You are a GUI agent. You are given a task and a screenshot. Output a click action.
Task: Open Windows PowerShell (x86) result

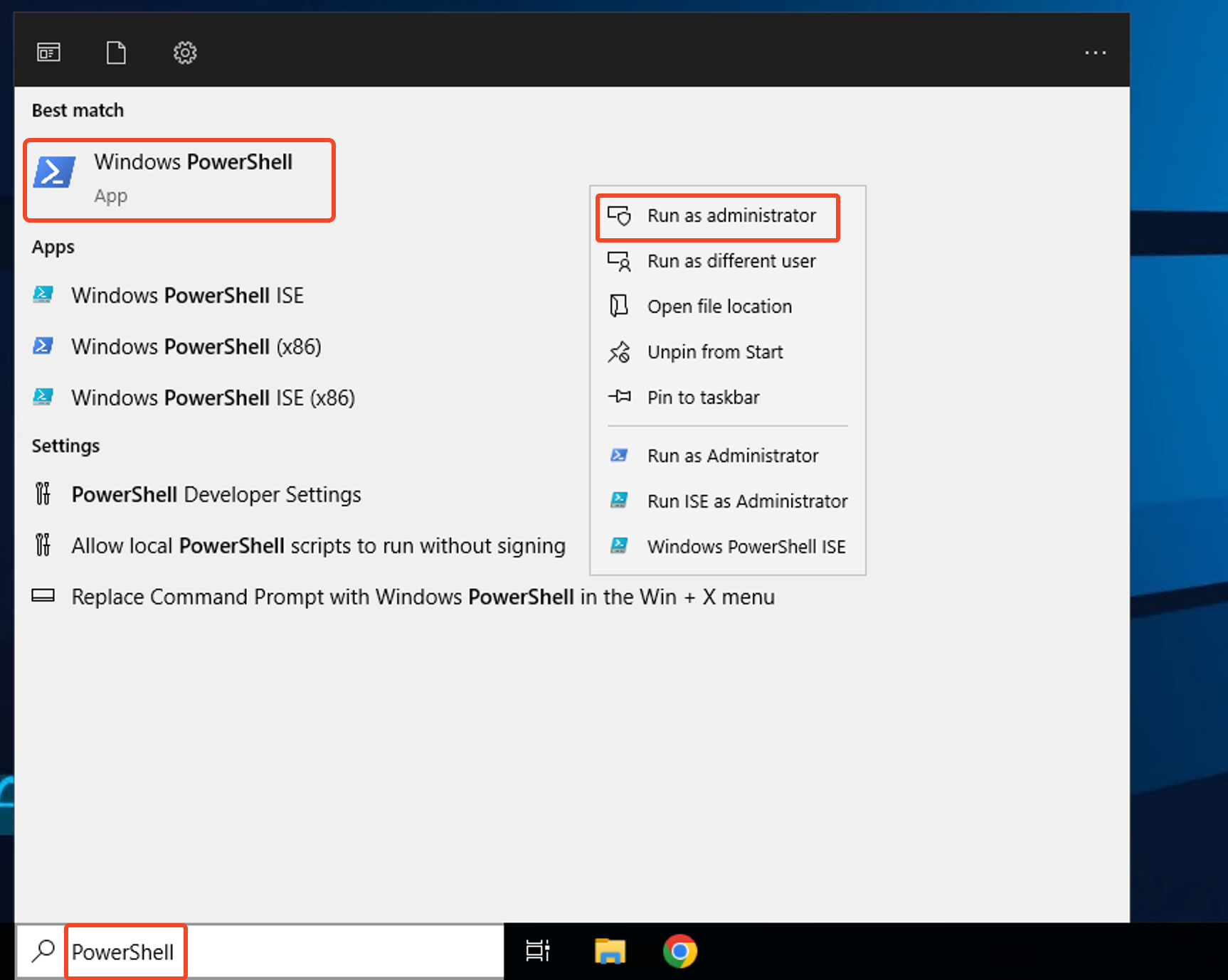pyautogui.click(x=196, y=346)
